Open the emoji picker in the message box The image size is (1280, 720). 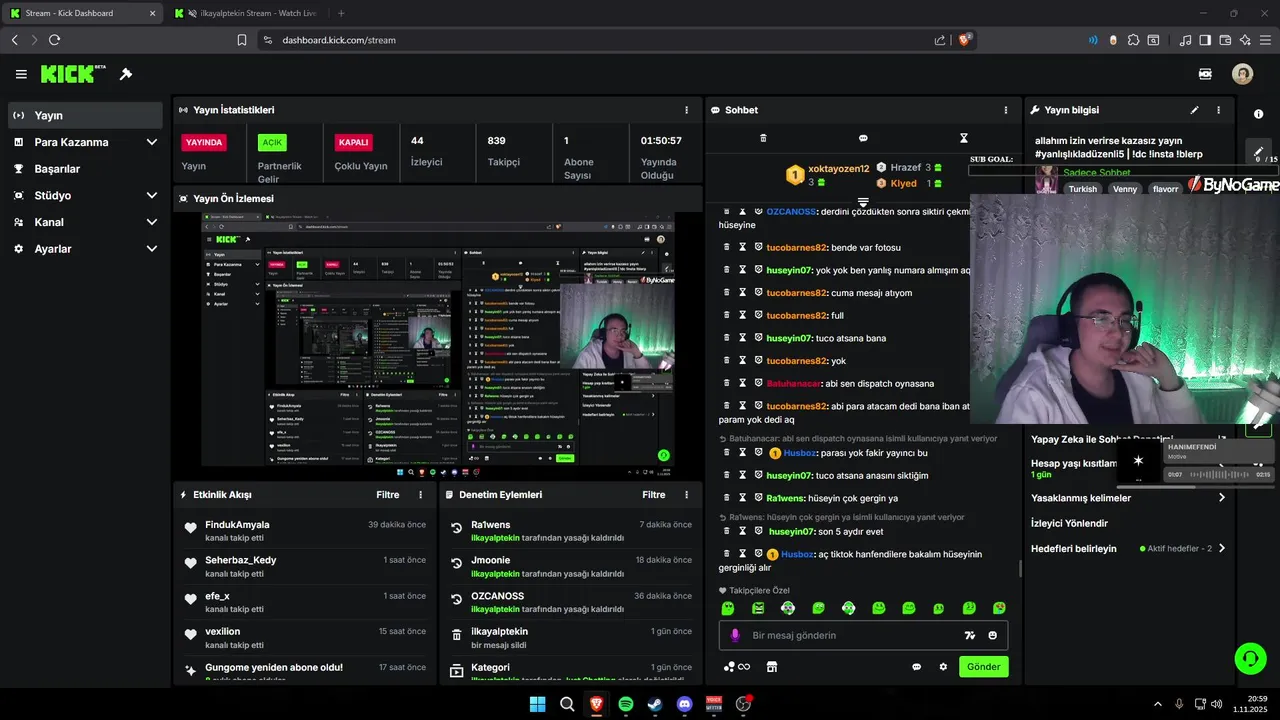tap(993, 635)
